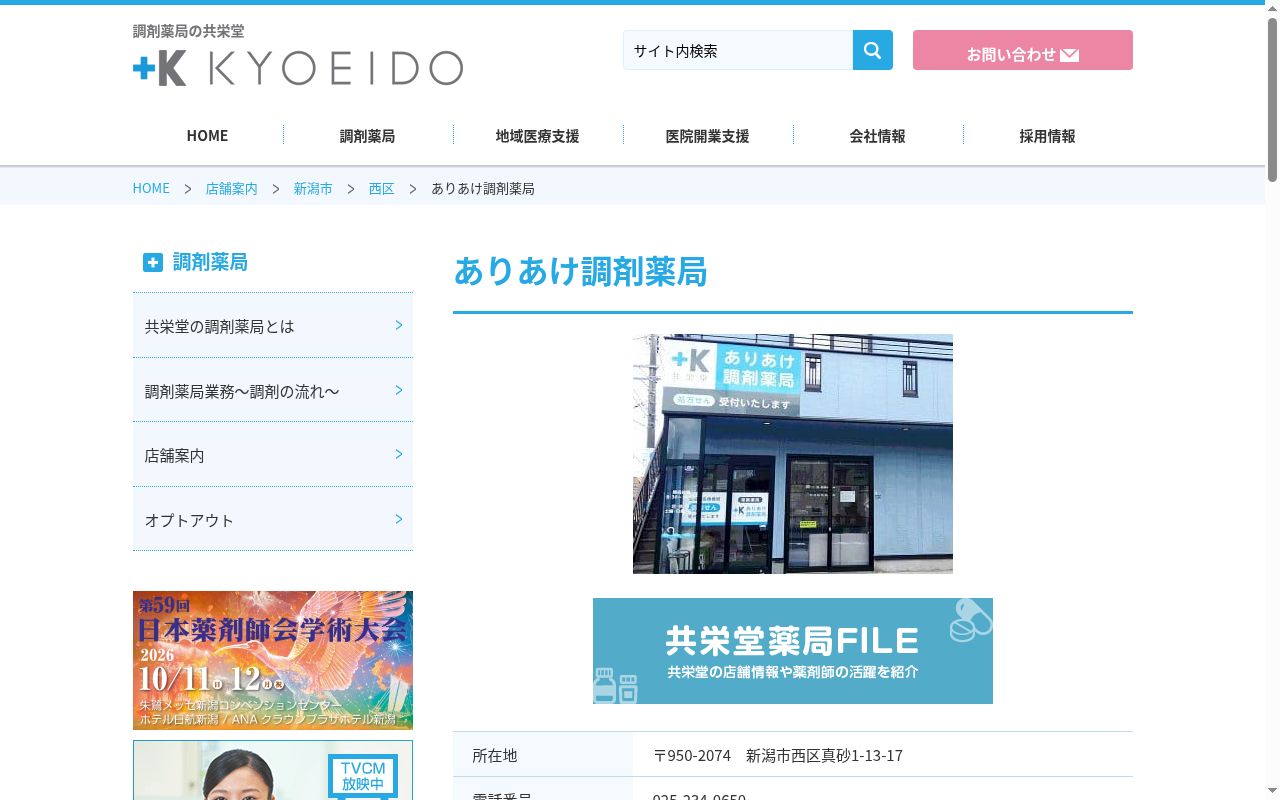Go to 新潟市 breadcrumb link
This screenshot has height=800, width=1280.
coord(313,188)
